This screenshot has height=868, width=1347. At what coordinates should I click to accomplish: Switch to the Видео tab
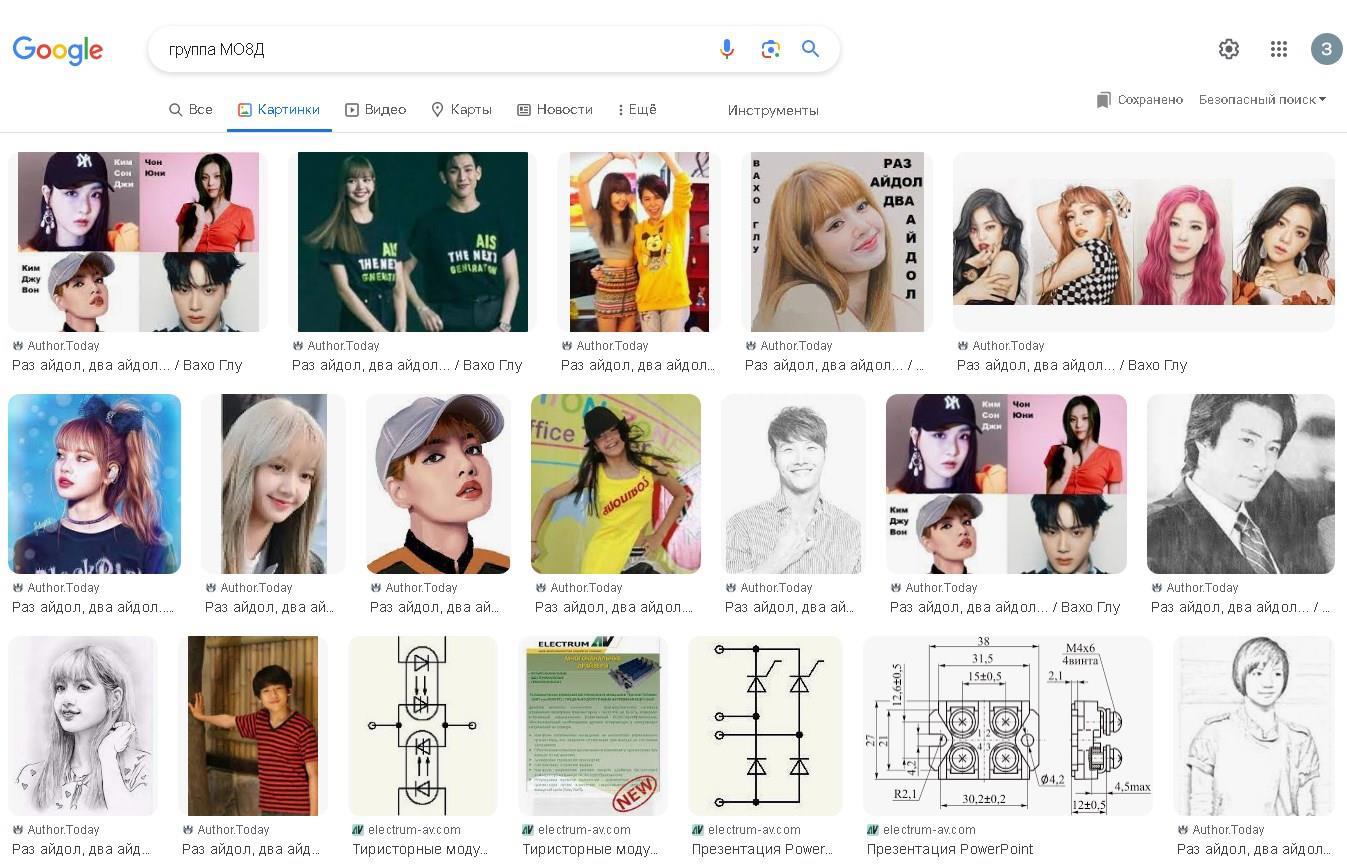point(376,110)
